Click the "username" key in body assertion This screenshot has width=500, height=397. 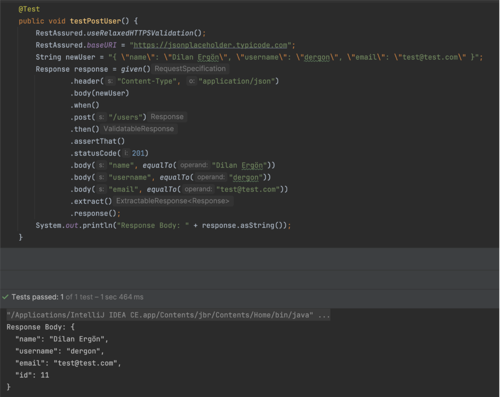(129, 177)
